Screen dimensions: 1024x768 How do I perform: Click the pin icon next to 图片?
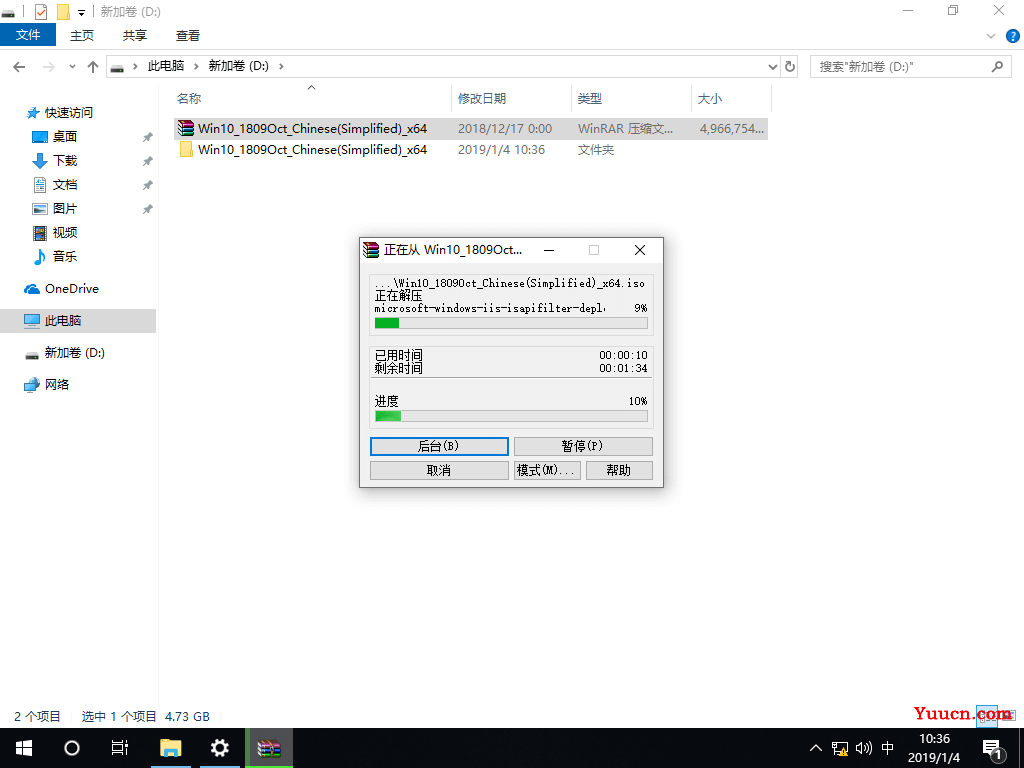click(148, 210)
